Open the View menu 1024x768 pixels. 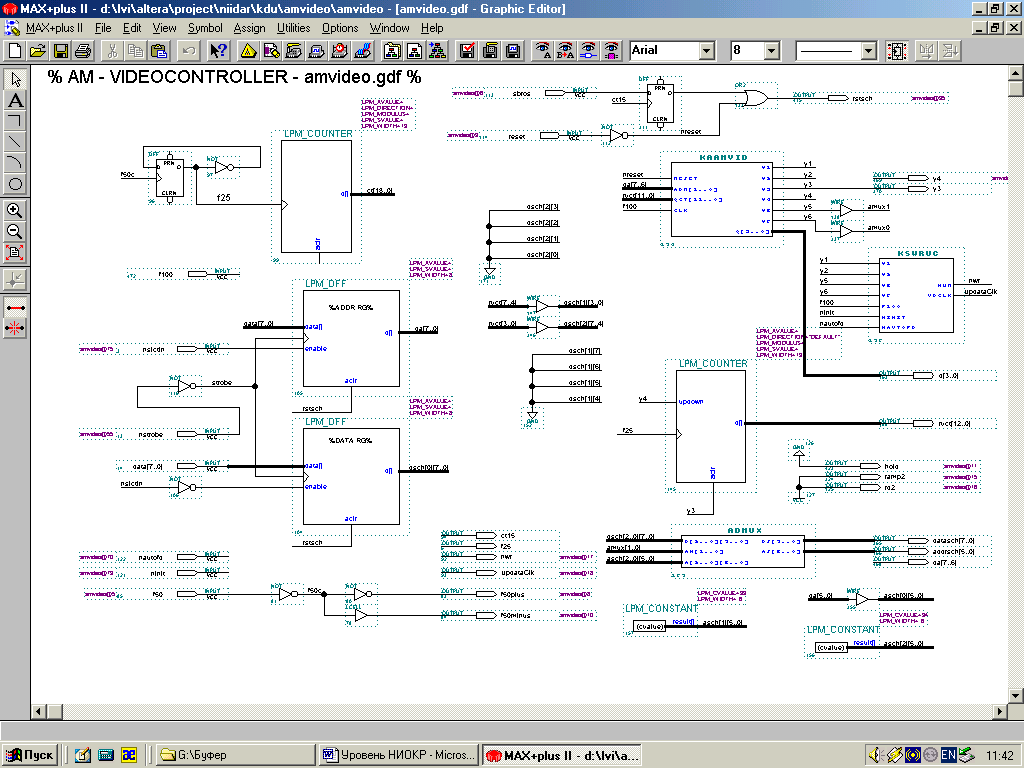tap(165, 28)
